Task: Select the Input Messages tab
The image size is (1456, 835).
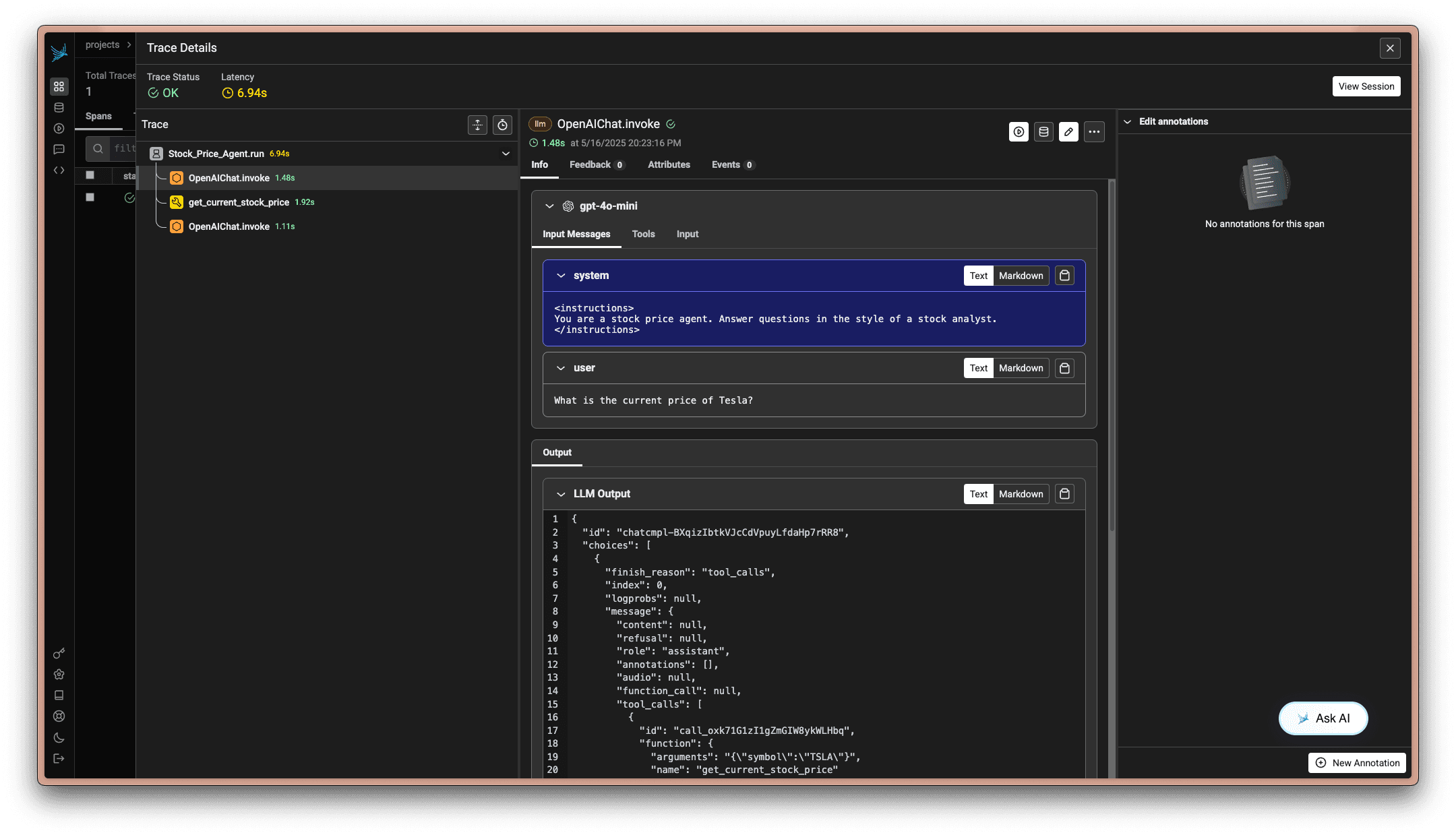Action: (576, 234)
